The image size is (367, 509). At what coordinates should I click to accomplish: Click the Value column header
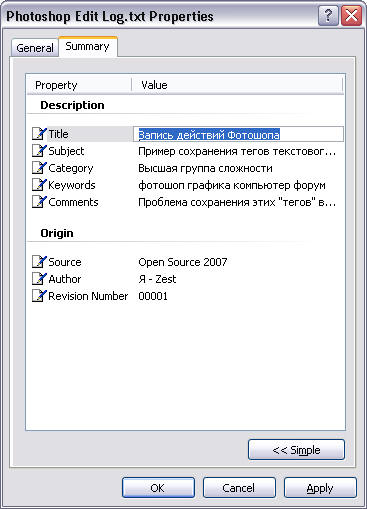237,85
